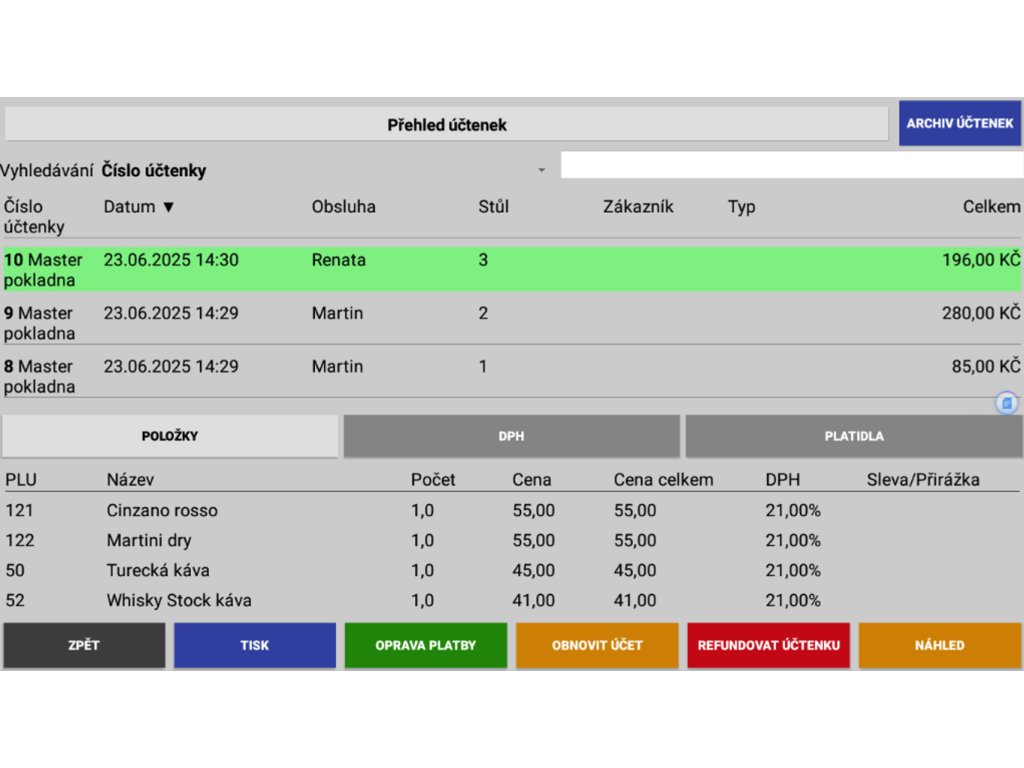Select receipt 9 for table 2
Viewport: 1024px width, 768px height.
tap(511, 322)
